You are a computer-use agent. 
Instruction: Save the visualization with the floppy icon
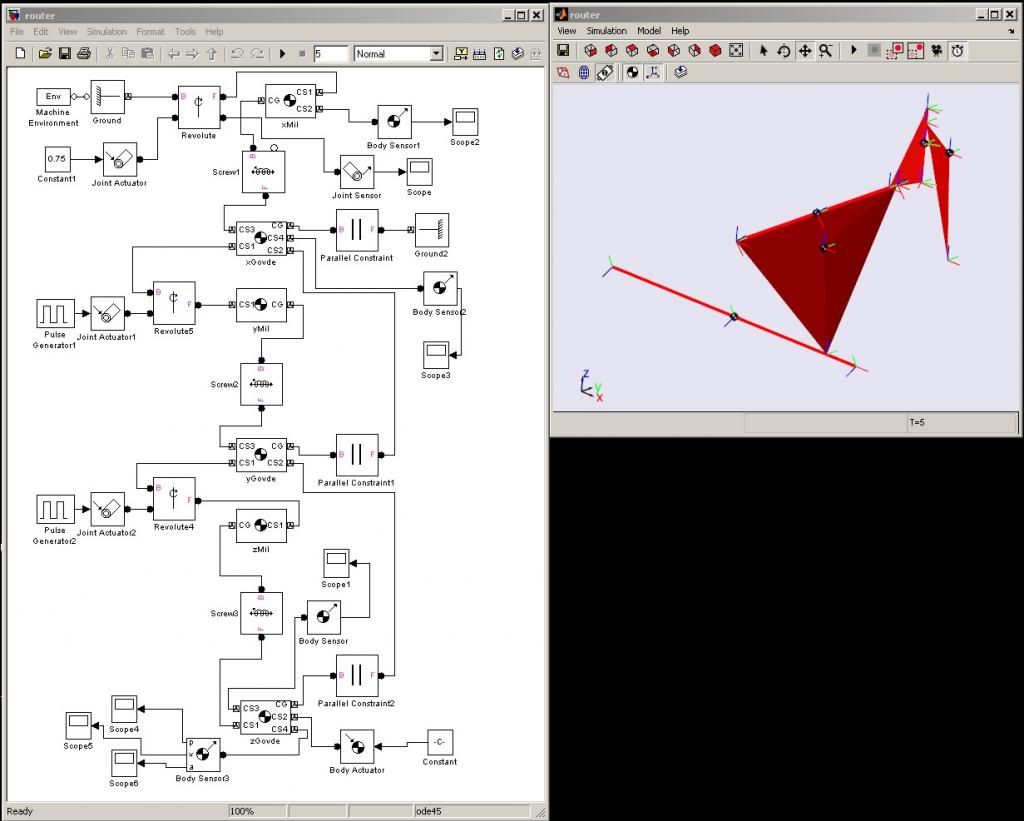(563, 50)
